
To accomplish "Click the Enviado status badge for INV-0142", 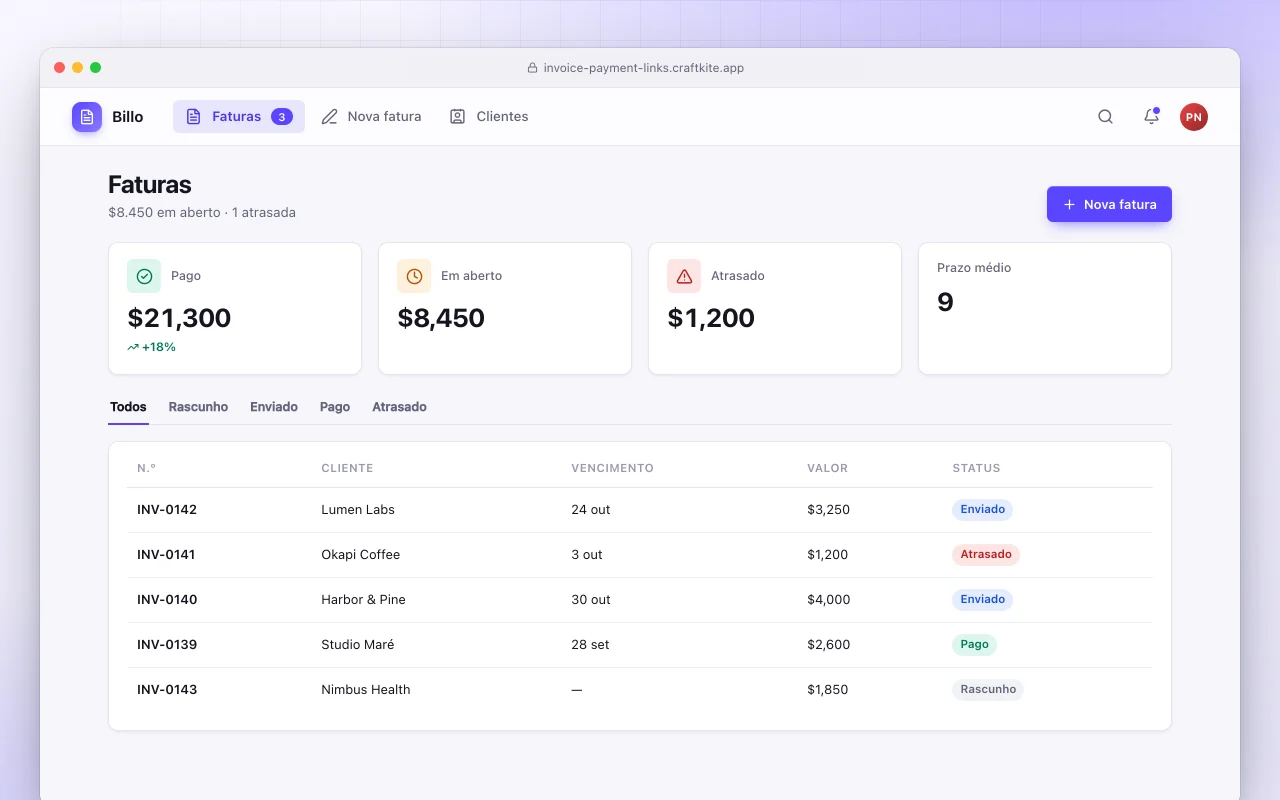I will click(982, 510).
